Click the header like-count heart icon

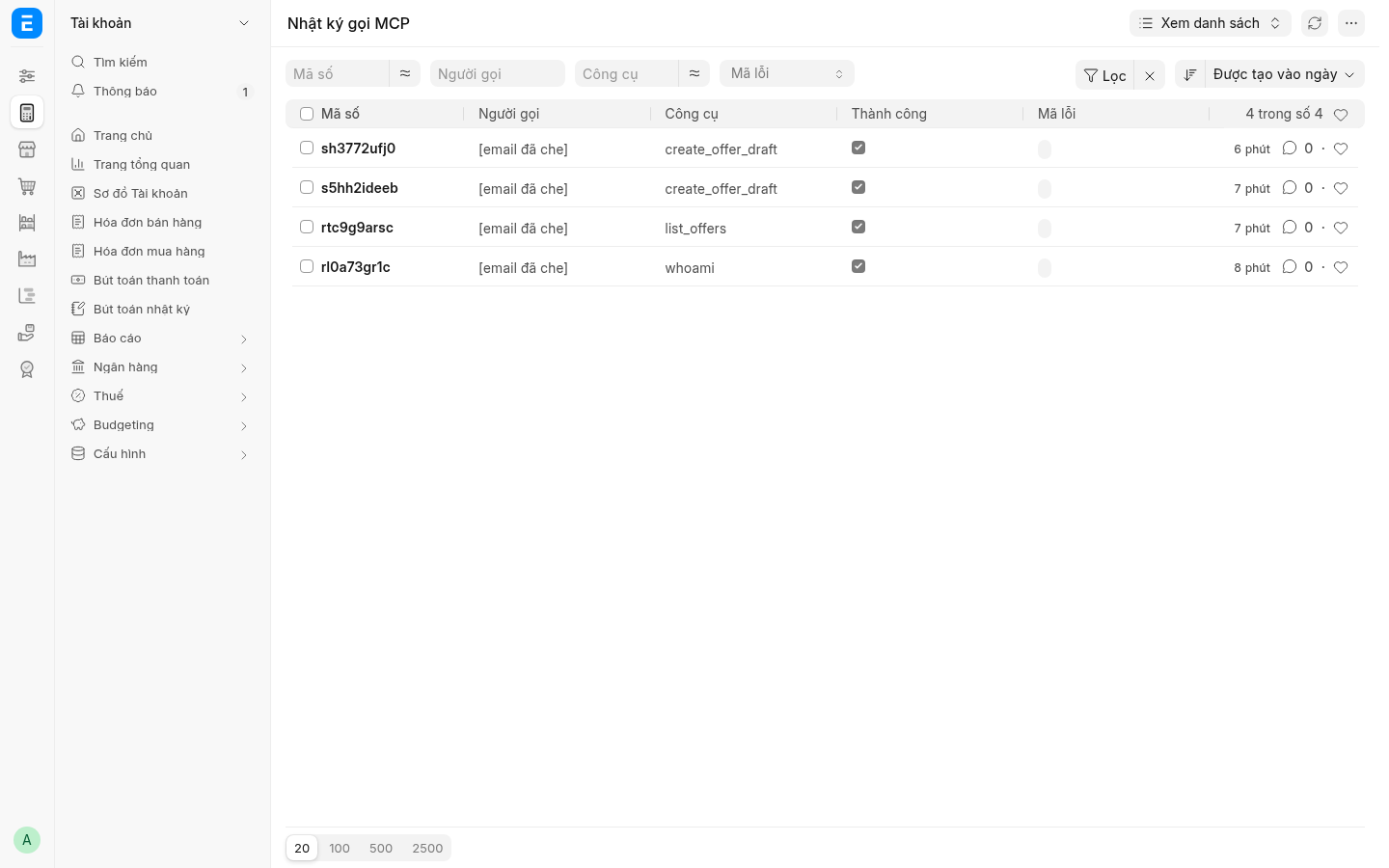(x=1341, y=115)
